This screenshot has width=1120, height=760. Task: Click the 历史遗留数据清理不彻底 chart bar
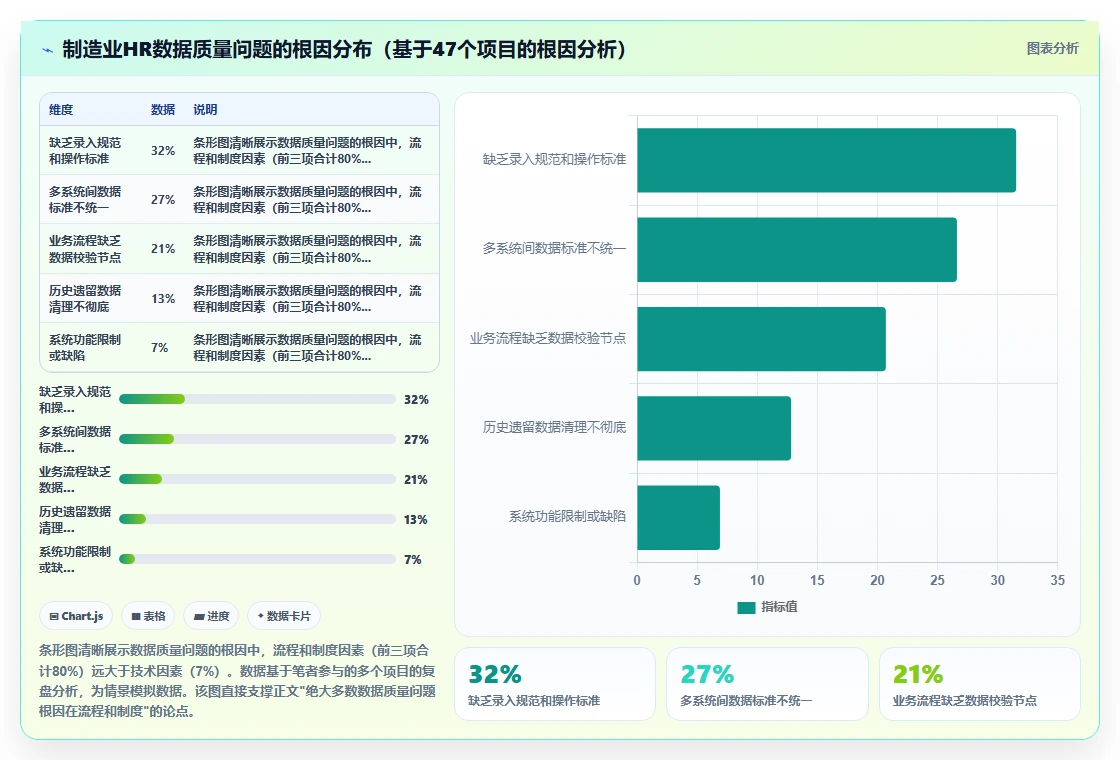[714, 428]
